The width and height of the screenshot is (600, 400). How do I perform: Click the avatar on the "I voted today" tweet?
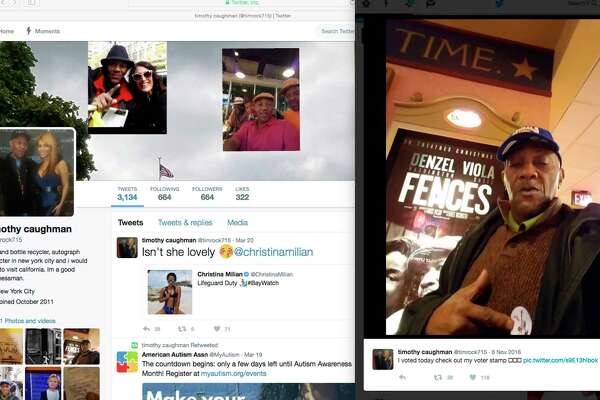(383, 359)
